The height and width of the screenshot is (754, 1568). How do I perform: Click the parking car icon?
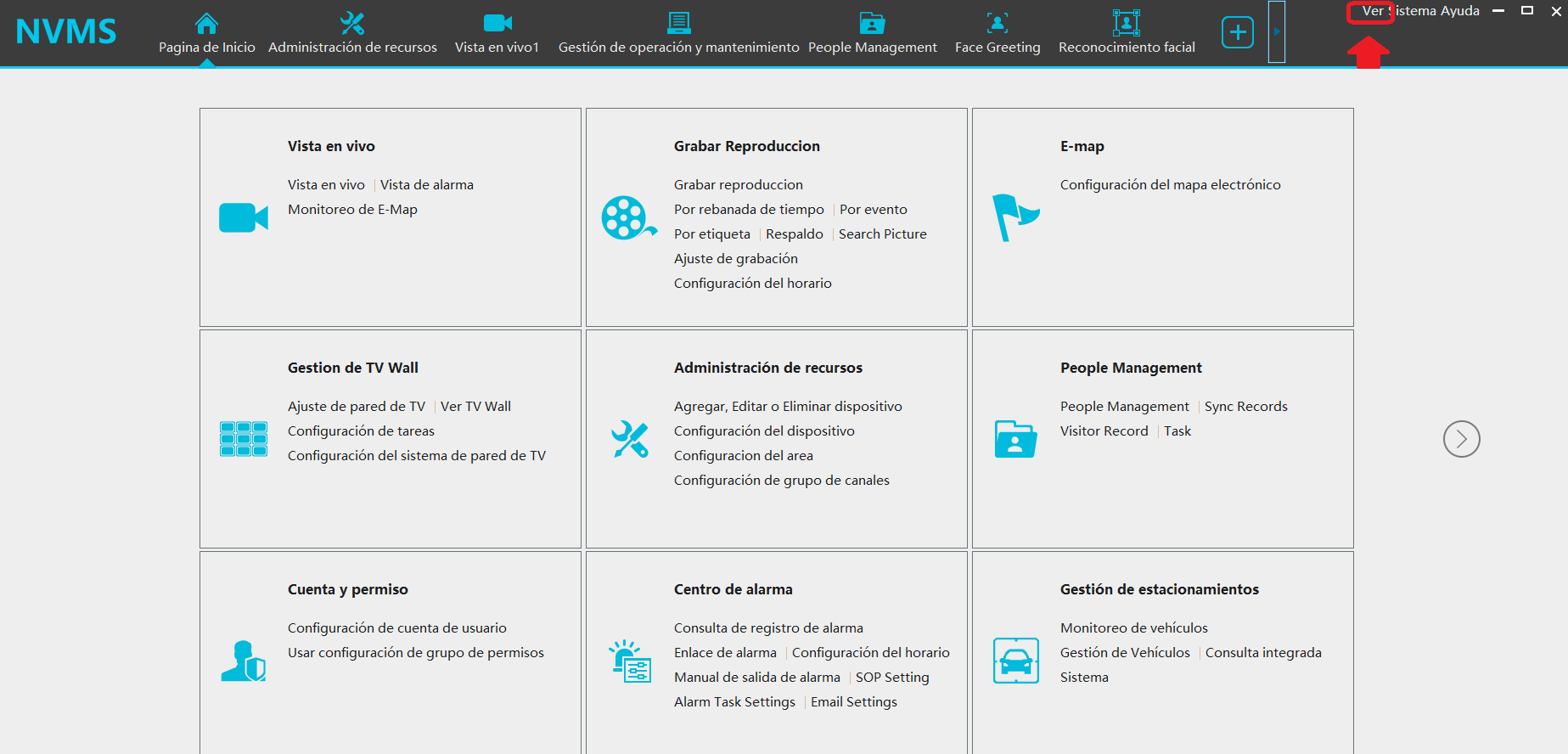click(x=1015, y=661)
